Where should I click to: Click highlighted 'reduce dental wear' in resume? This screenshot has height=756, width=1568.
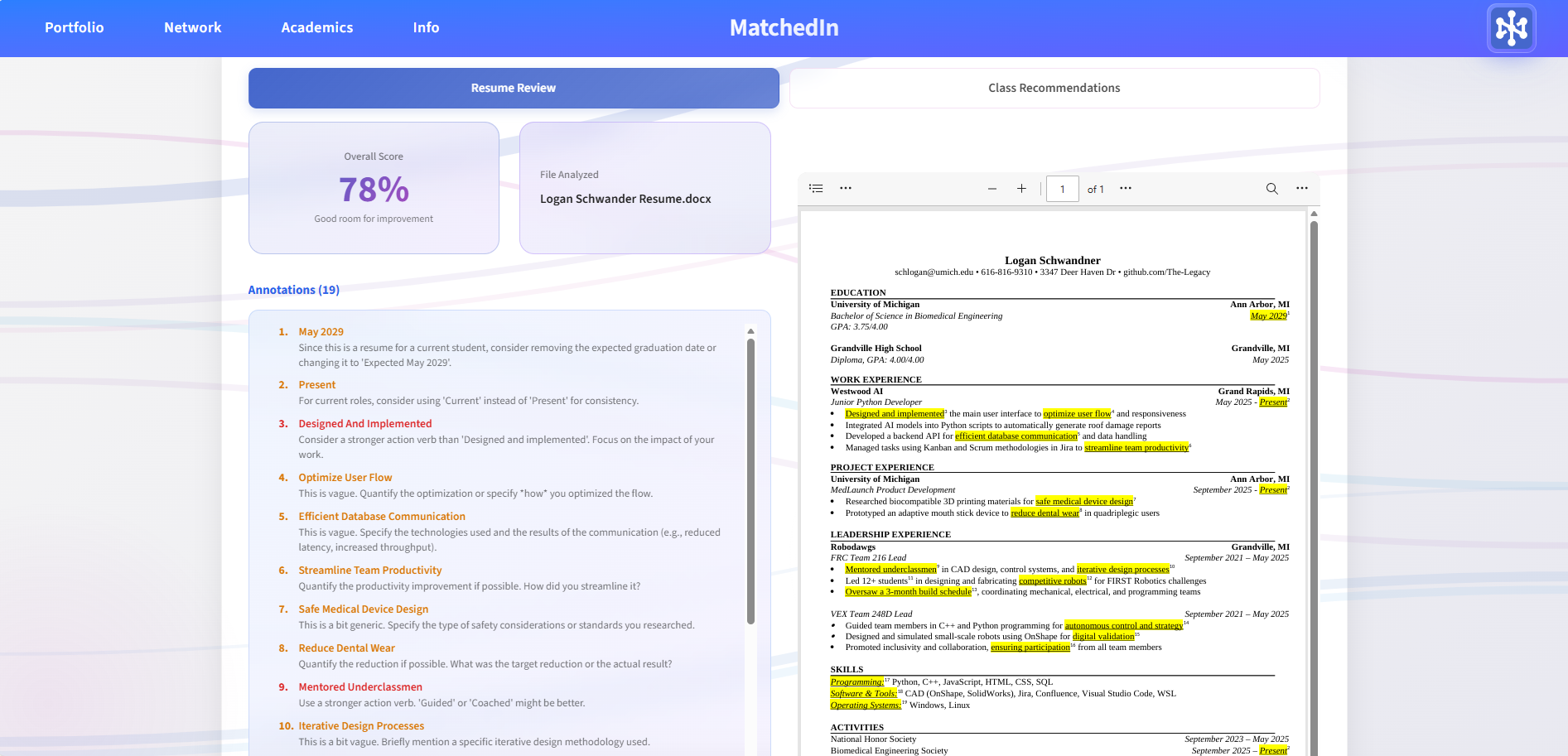pos(1045,513)
